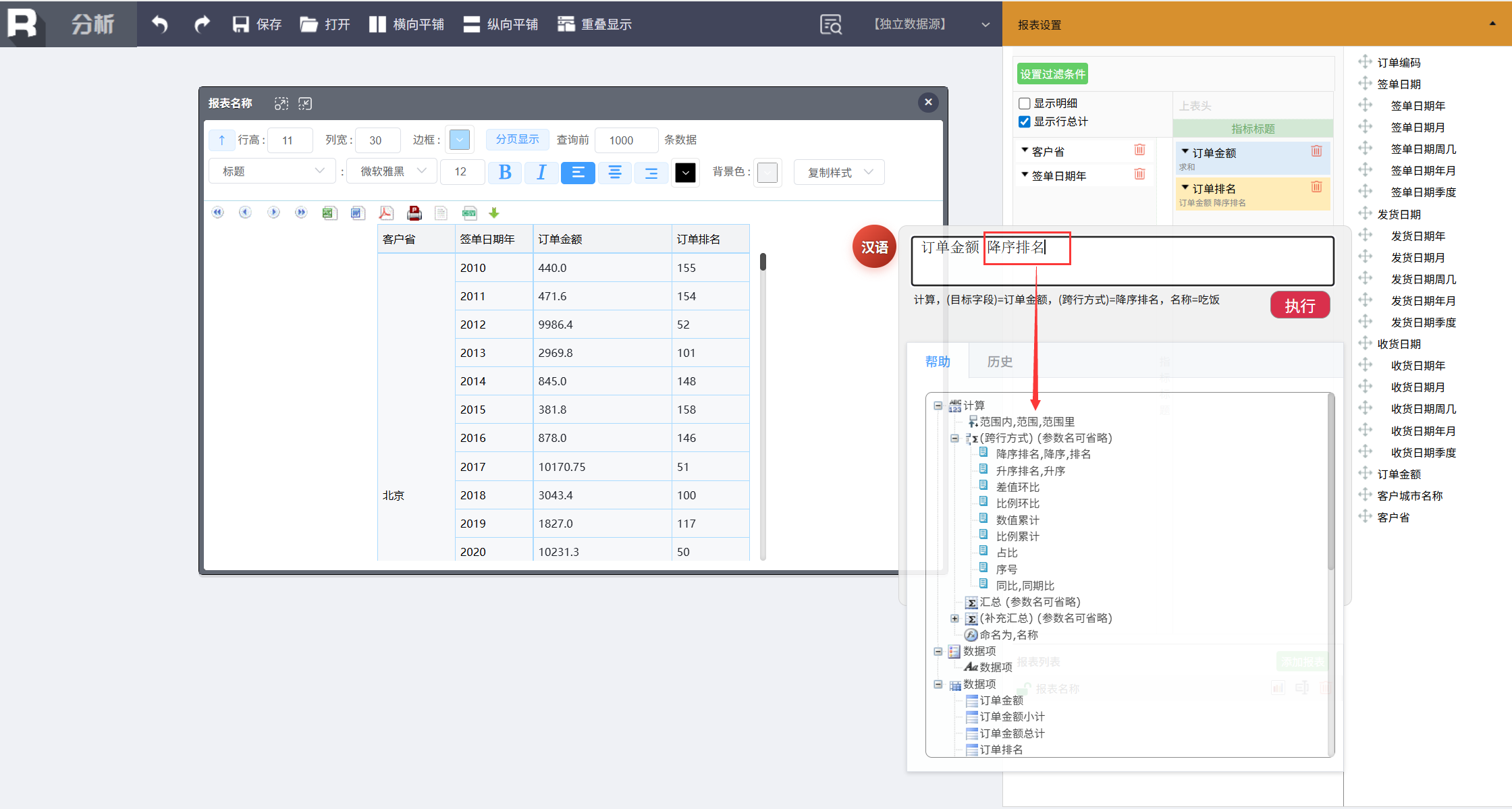
Task: Apply bold formatting with B button
Action: point(505,173)
